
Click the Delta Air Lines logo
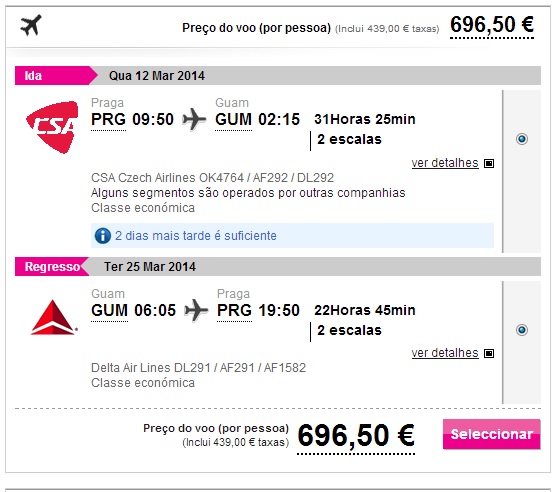(x=53, y=317)
